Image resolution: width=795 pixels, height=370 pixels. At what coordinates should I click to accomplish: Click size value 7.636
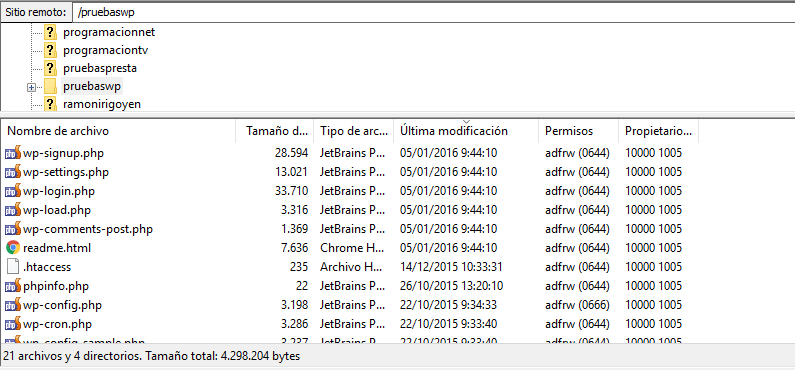click(x=294, y=248)
